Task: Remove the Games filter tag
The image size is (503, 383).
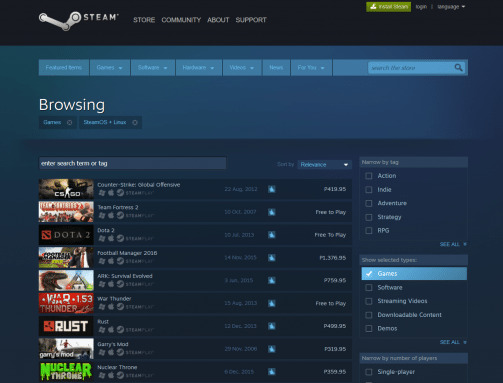Action: tap(69, 123)
